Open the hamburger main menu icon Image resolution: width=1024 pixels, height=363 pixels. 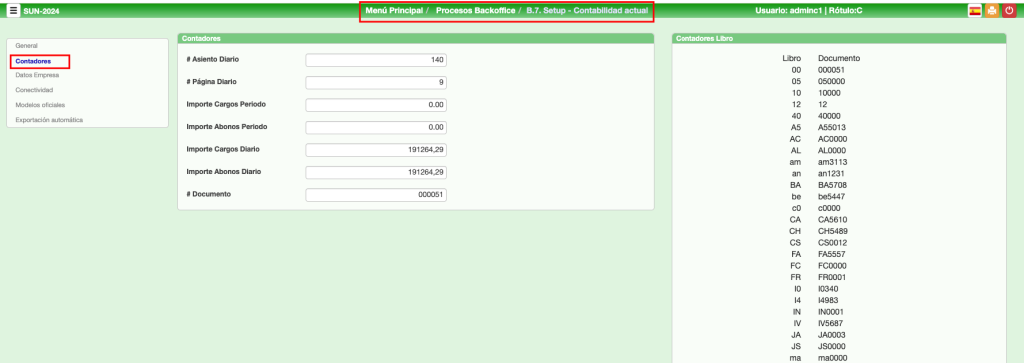click(13, 10)
